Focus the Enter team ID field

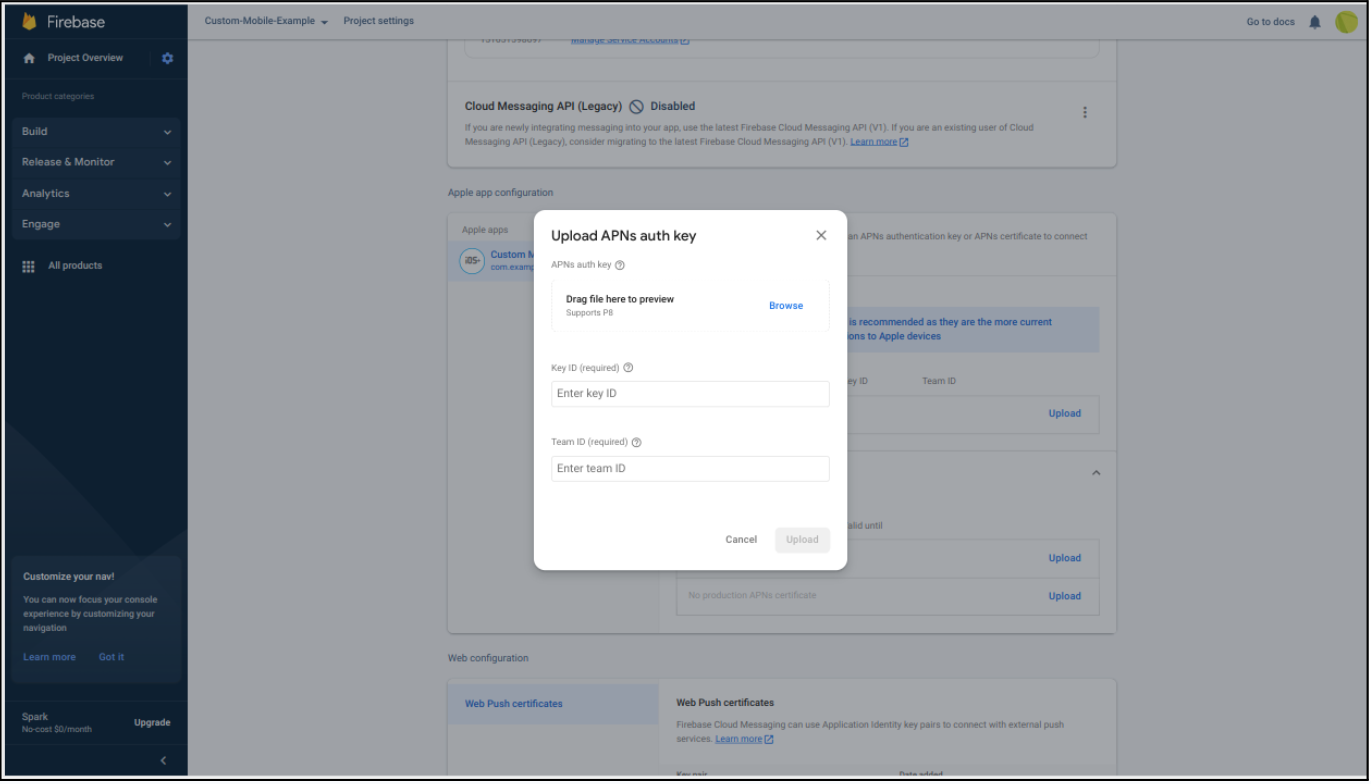tap(690, 469)
